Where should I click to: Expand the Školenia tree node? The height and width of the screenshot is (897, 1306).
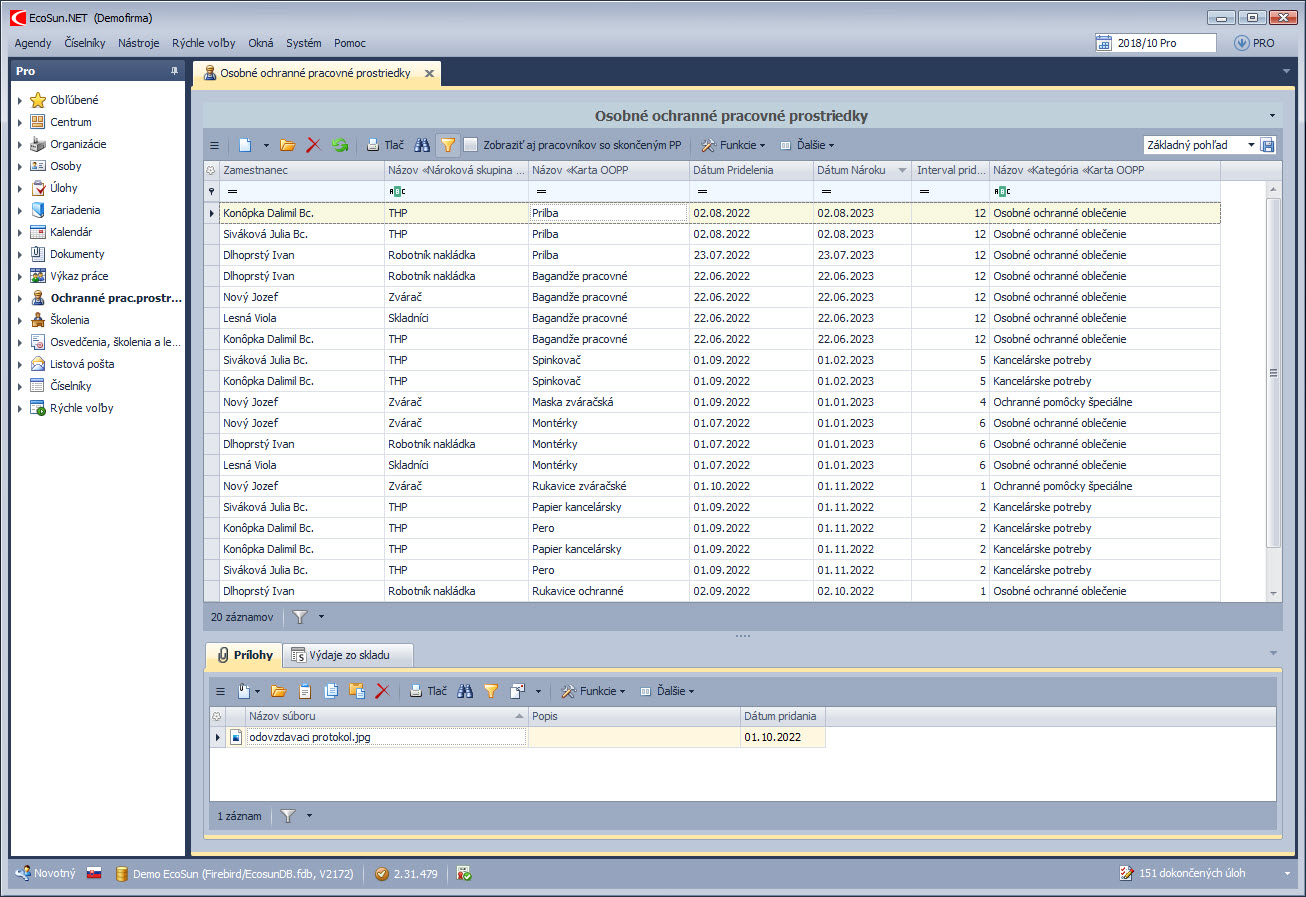click(x=19, y=320)
